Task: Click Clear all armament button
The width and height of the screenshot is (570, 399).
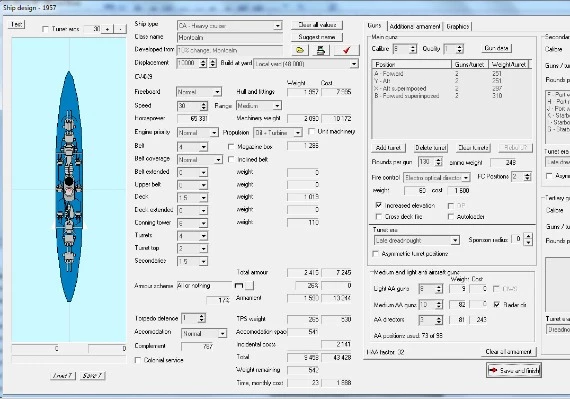Action: pyautogui.click(x=508, y=351)
